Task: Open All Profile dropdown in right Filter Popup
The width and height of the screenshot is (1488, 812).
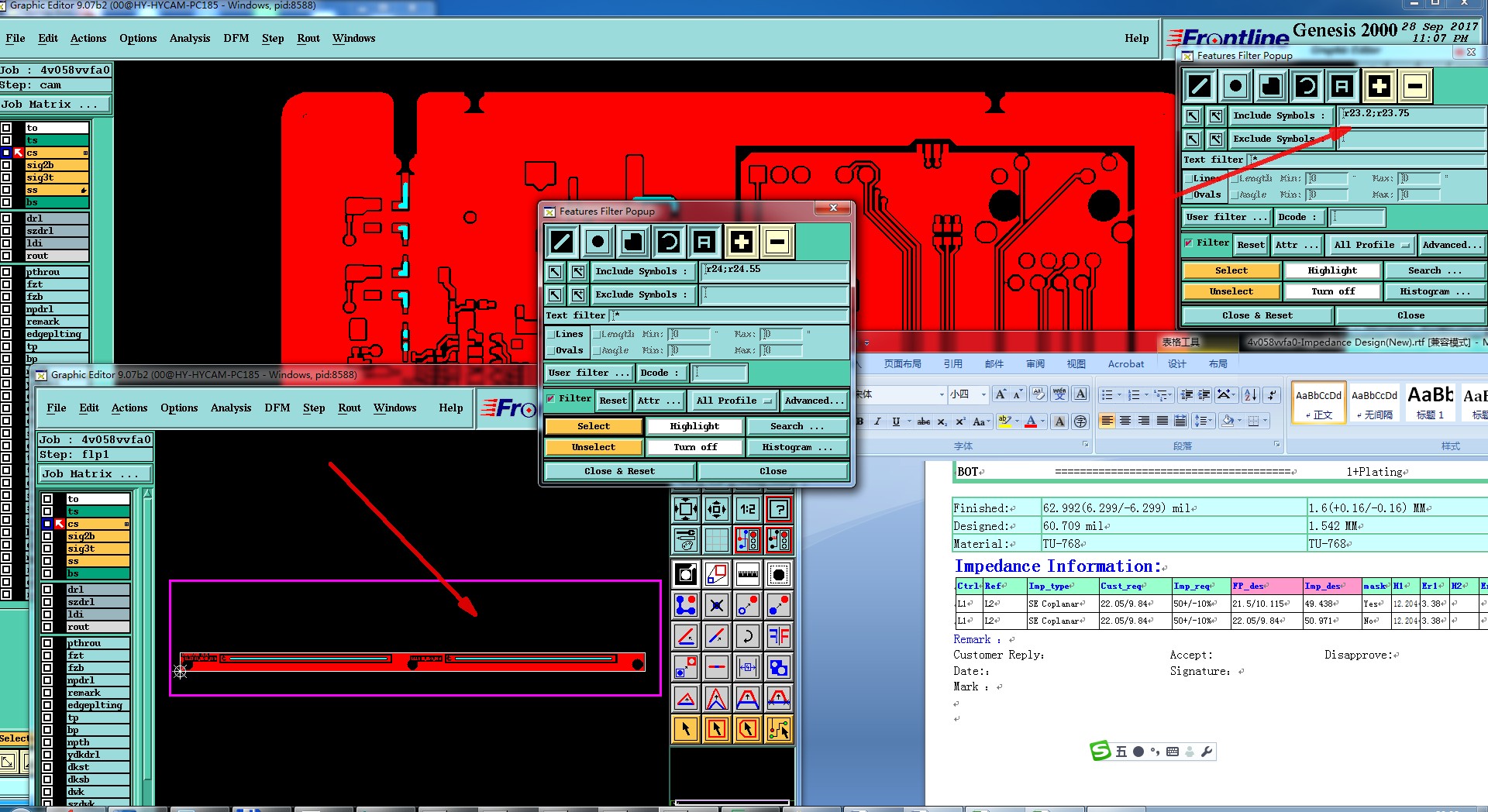Action: pyautogui.click(x=1371, y=245)
